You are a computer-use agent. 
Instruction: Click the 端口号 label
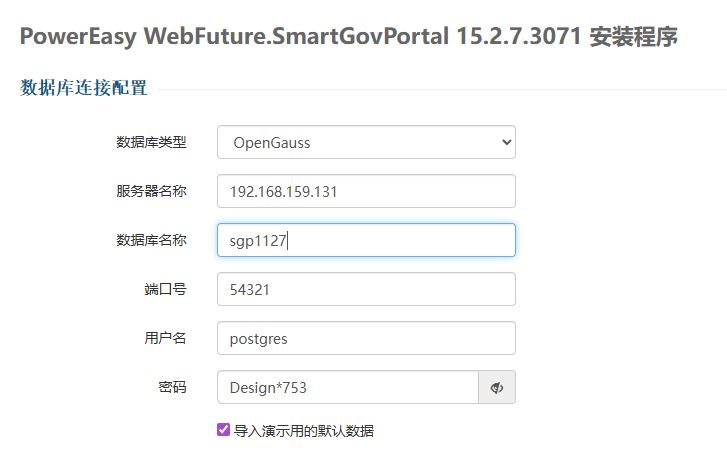165,289
